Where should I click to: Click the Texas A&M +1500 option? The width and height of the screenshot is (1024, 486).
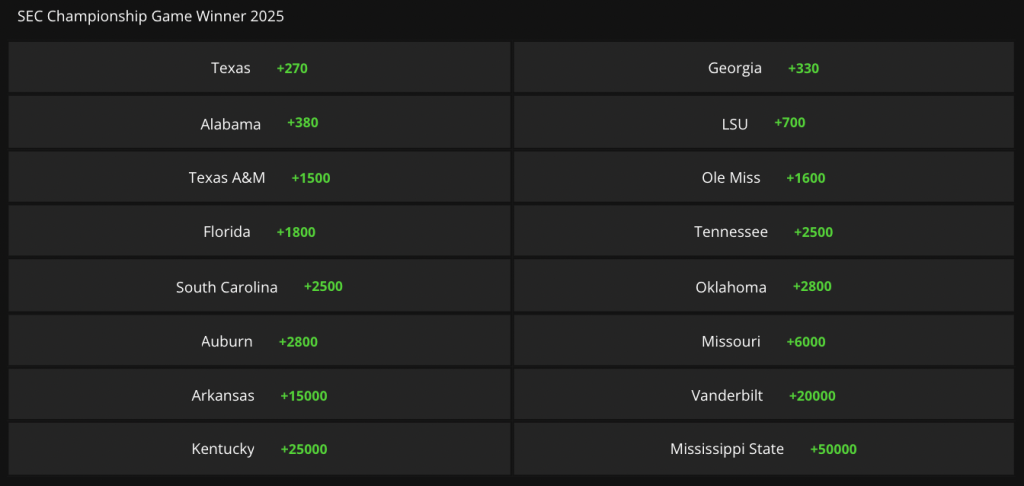tap(259, 177)
